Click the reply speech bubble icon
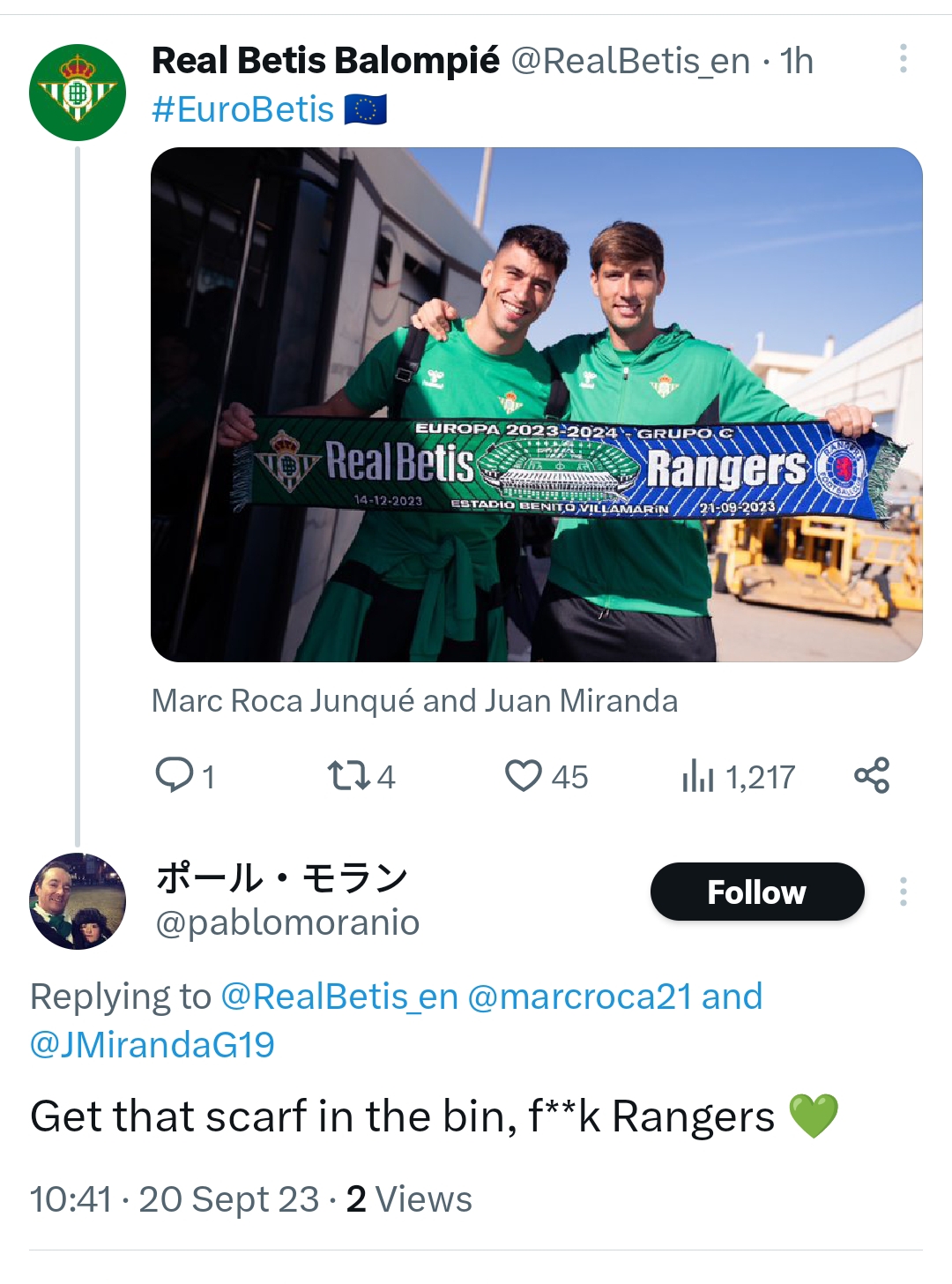 click(175, 776)
